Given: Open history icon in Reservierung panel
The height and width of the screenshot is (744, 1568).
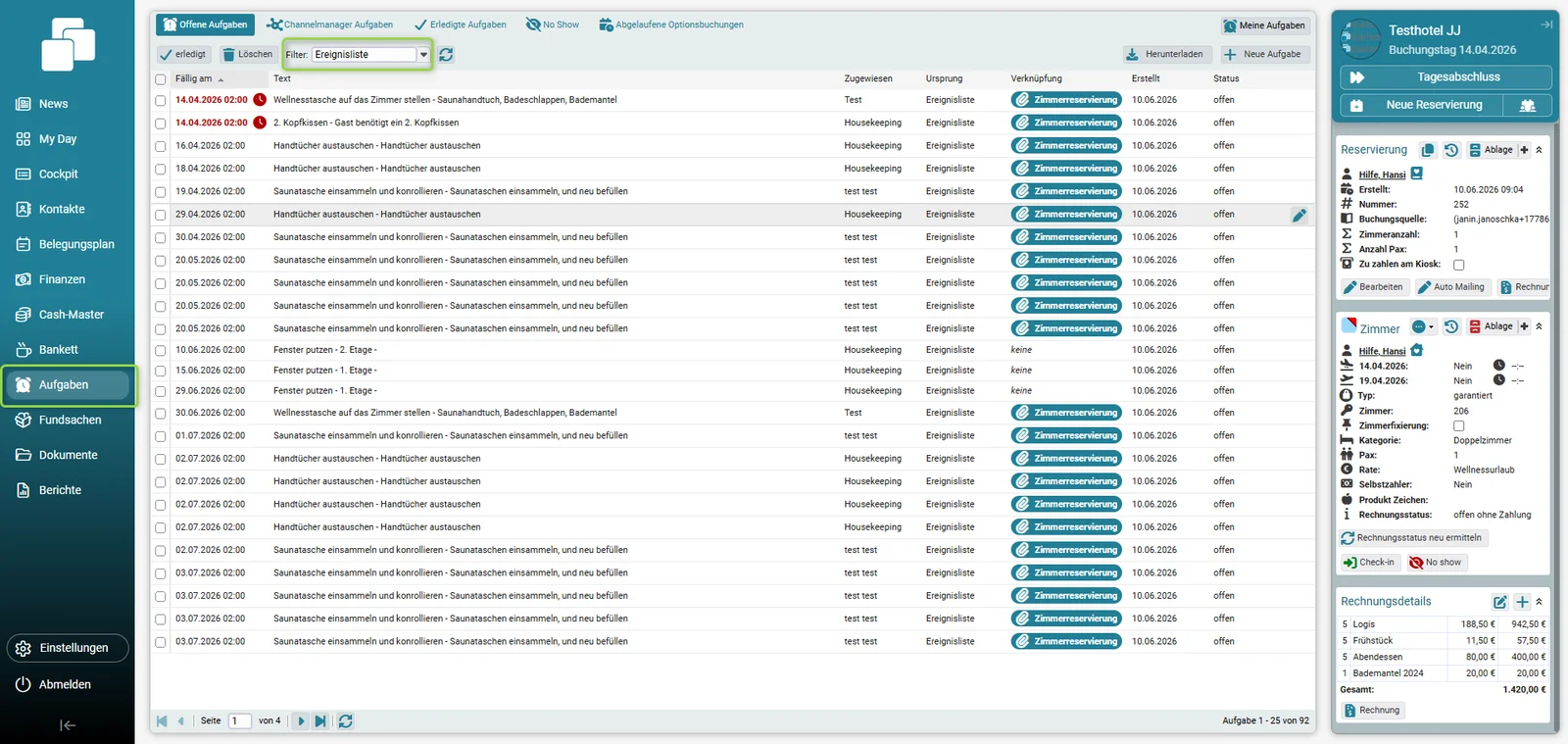Looking at the screenshot, I should 1451,150.
